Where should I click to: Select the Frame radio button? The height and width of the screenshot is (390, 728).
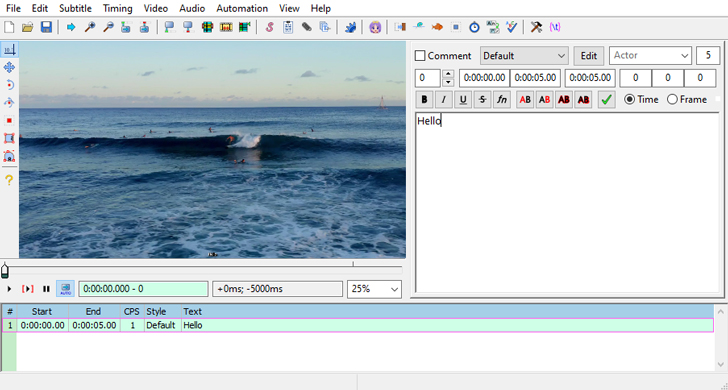coord(672,99)
